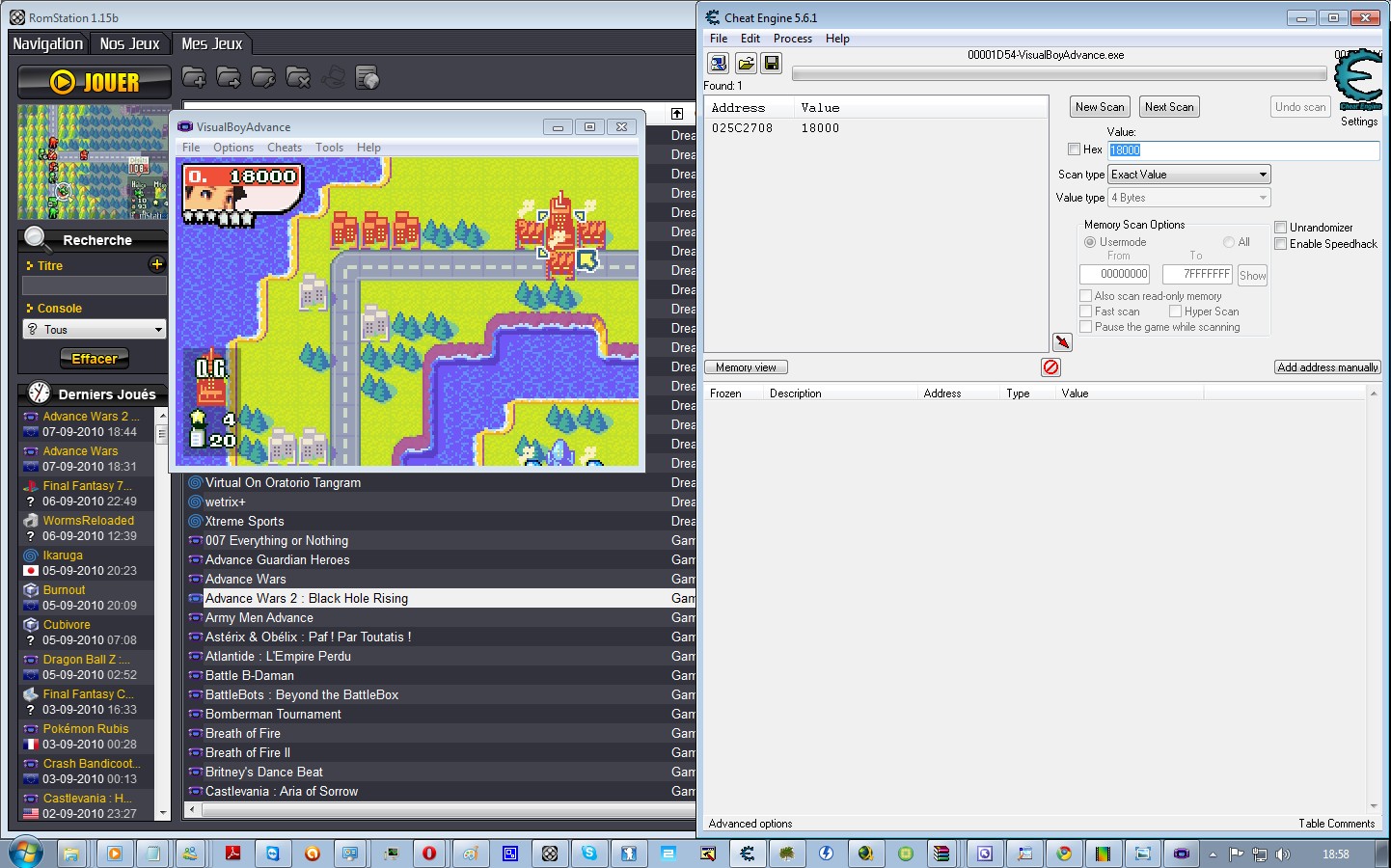Click the game list horizontal scrollbar
Screen dimensions: 1391x868
[439, 809]
